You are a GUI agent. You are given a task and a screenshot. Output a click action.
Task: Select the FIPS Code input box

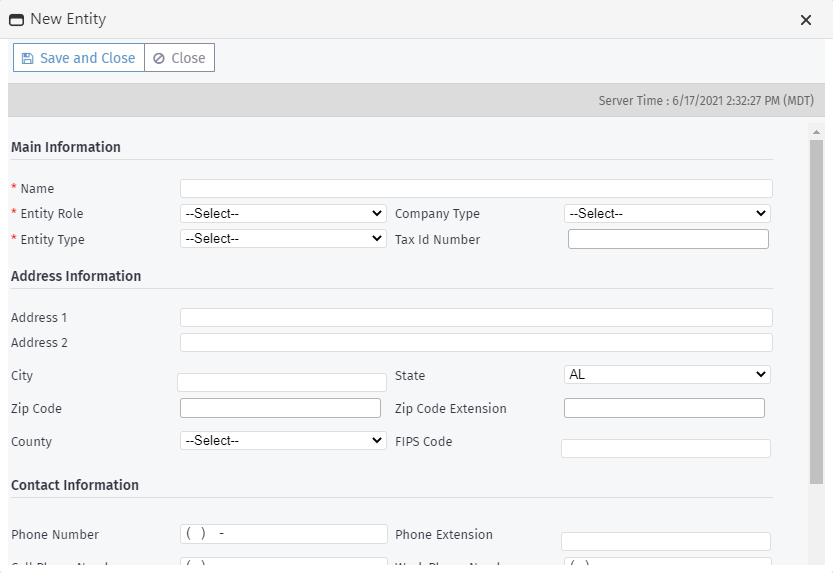point(666,448)
